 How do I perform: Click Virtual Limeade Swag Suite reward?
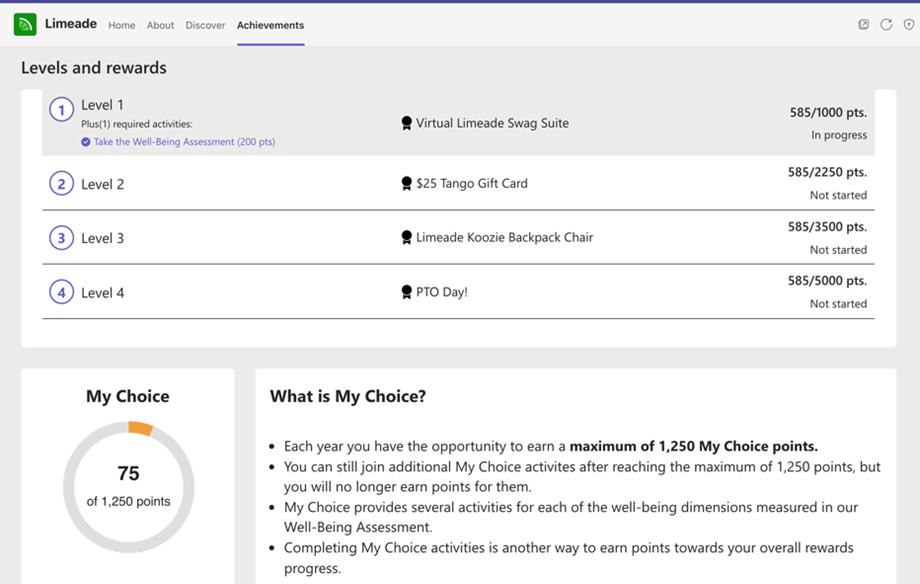coord(492,123)
